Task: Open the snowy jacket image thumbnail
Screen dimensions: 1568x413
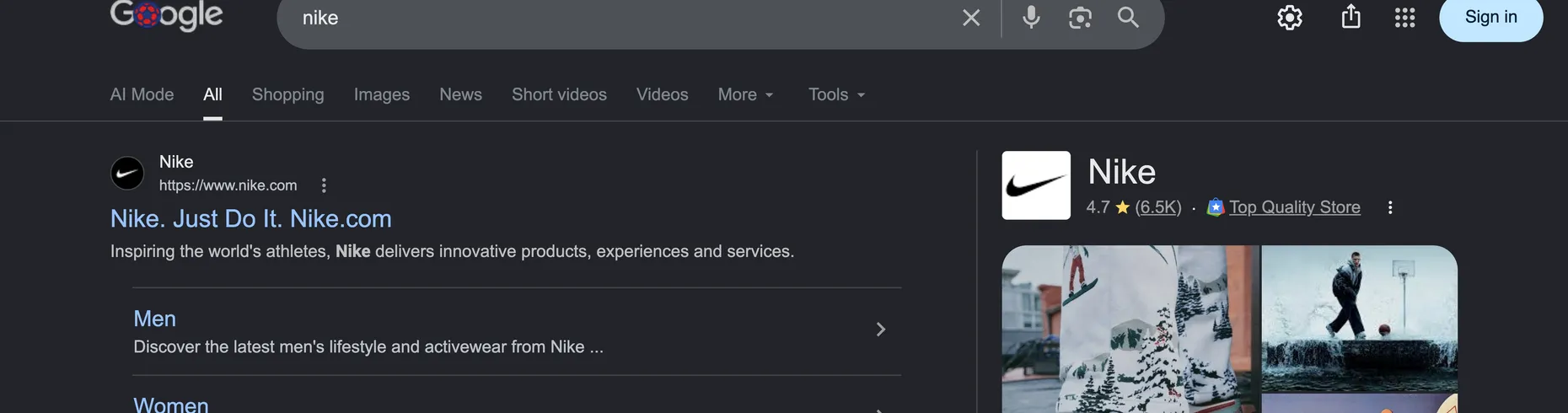Action: click(1130, 329)
